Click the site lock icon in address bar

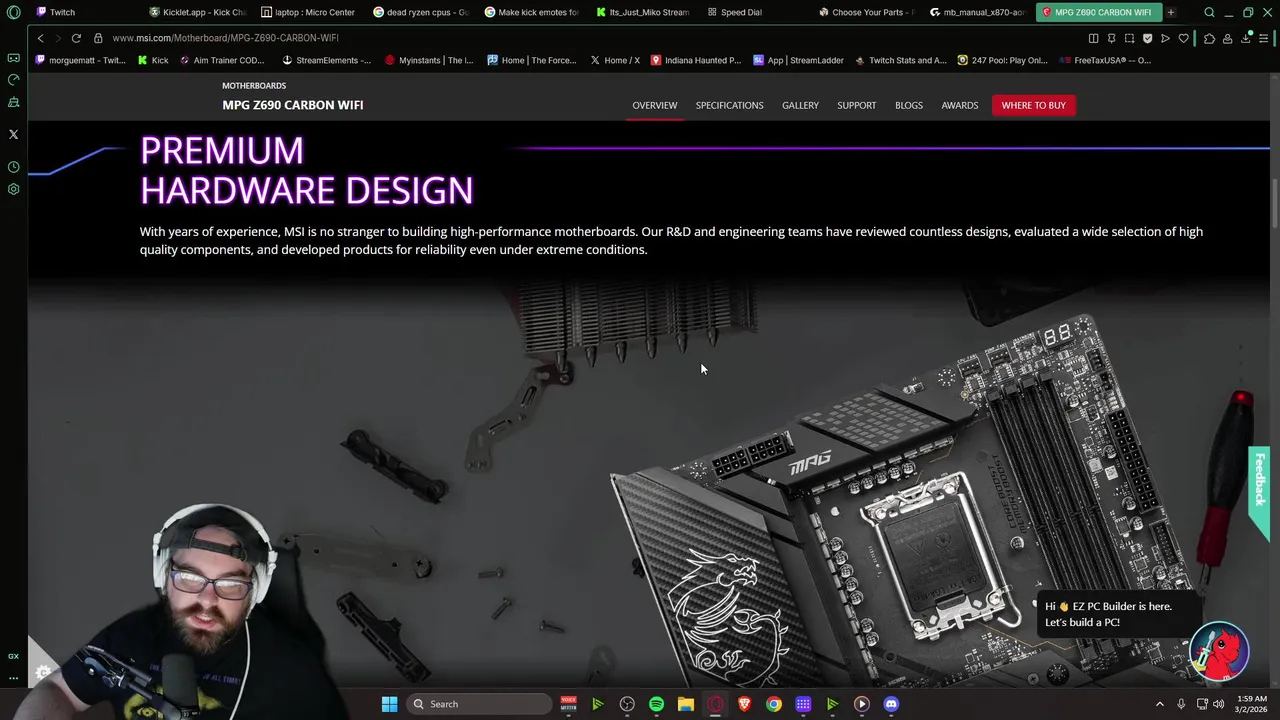coord(98,38)
